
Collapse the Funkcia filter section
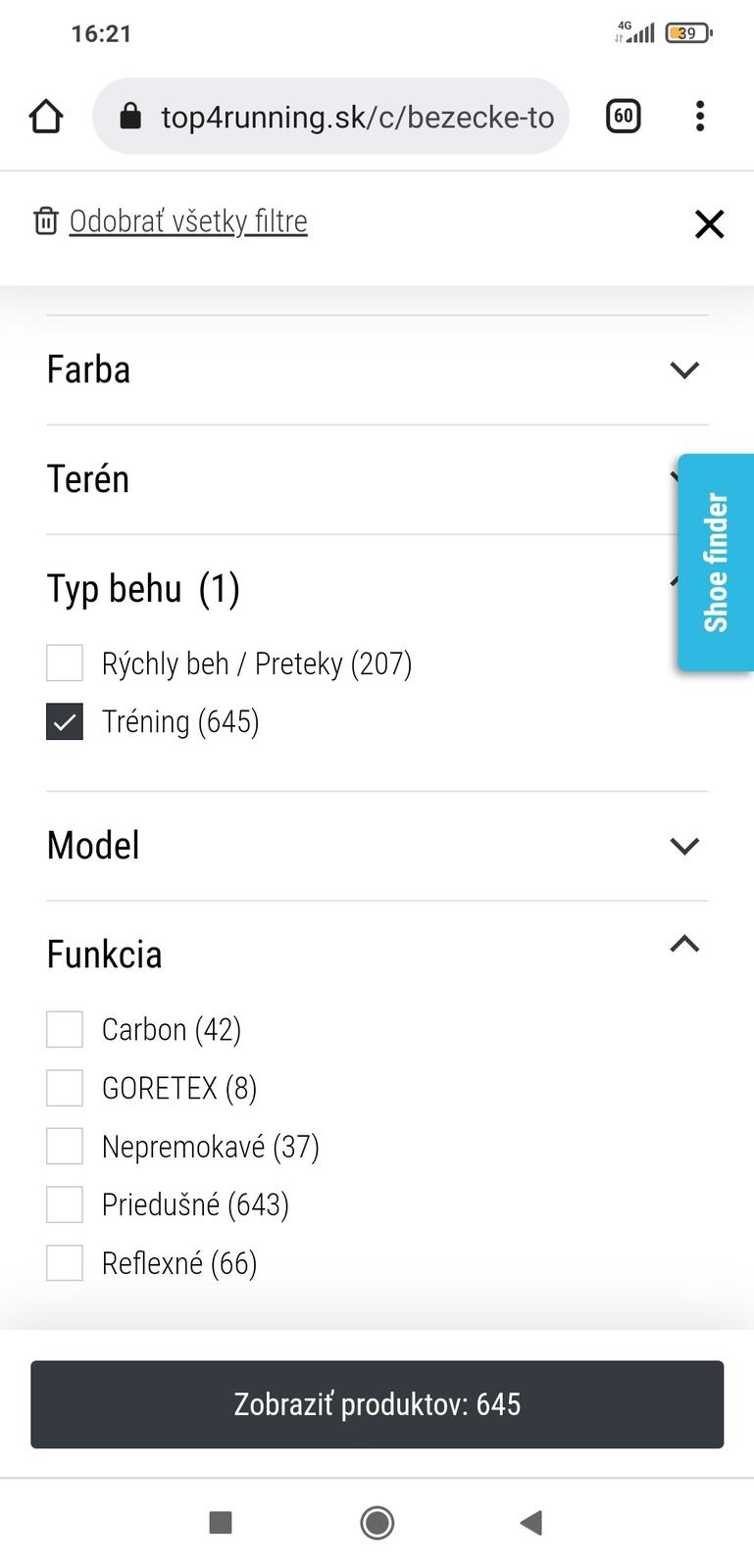tap(683, 945)
